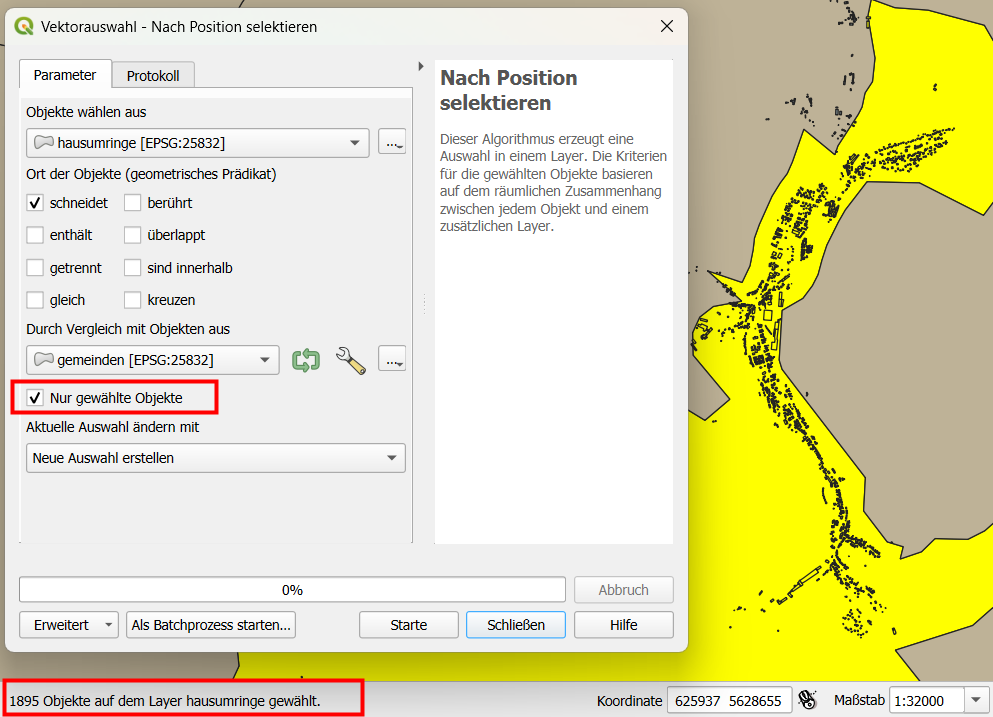Open the hausumringe layer dropdown

[x=198, y=143]
